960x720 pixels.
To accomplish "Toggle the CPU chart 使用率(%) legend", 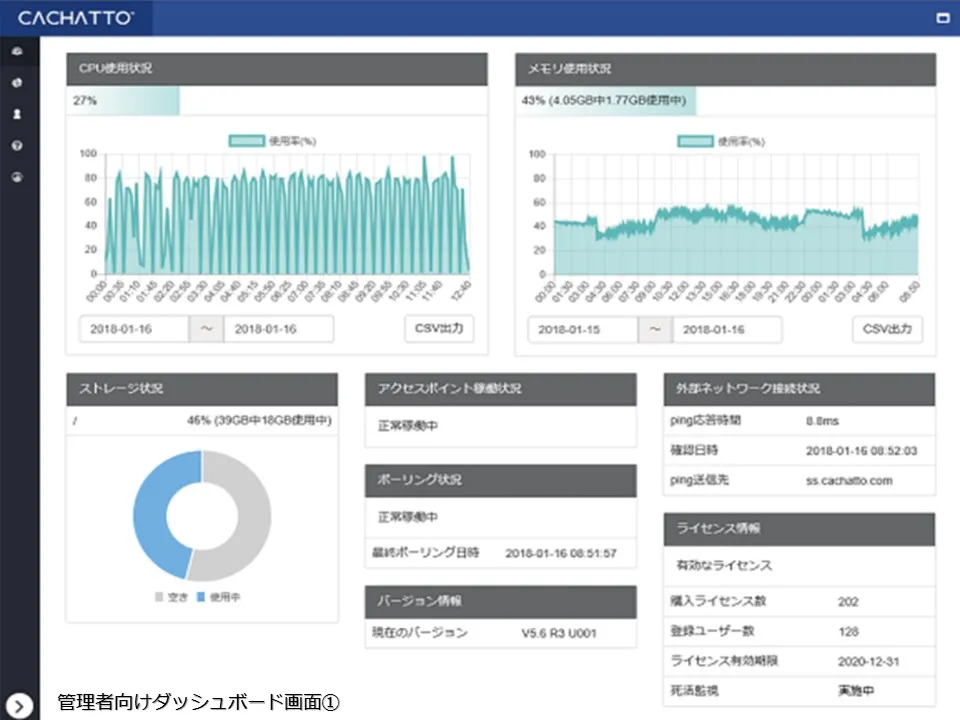I will [272, 141].
